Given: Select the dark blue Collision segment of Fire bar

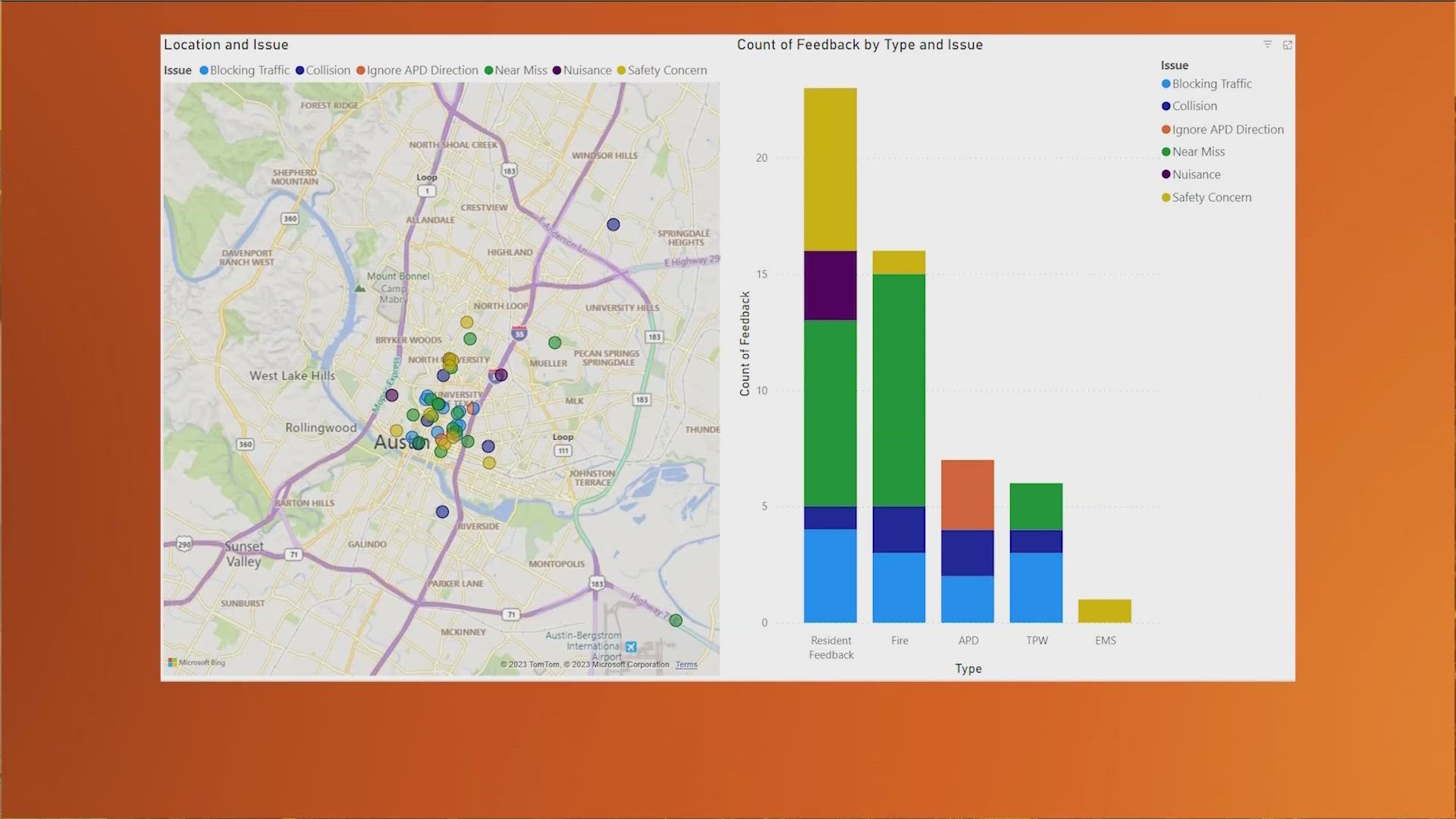Looking at the screenshot, I should pos(899,529).
